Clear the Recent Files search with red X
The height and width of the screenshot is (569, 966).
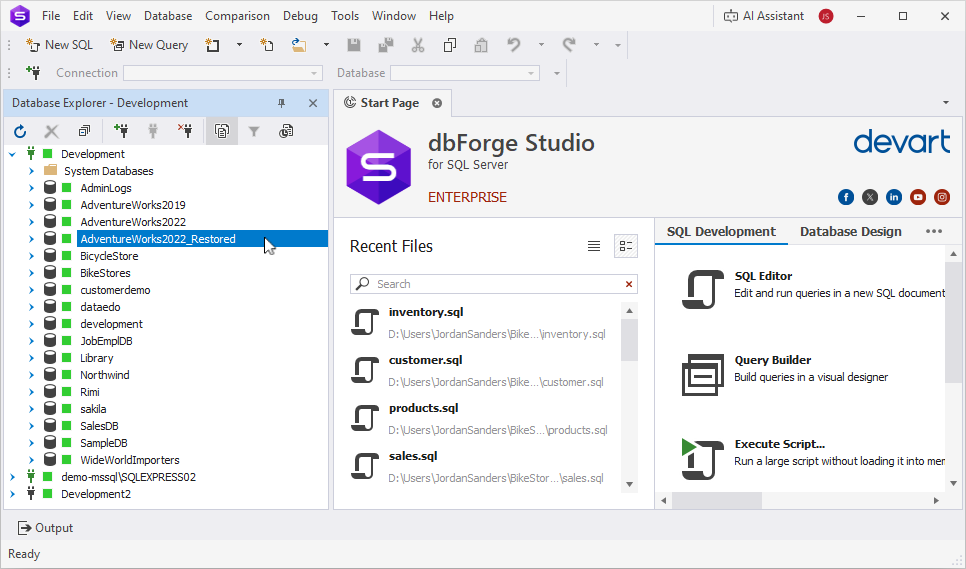(x=629, y=284)
